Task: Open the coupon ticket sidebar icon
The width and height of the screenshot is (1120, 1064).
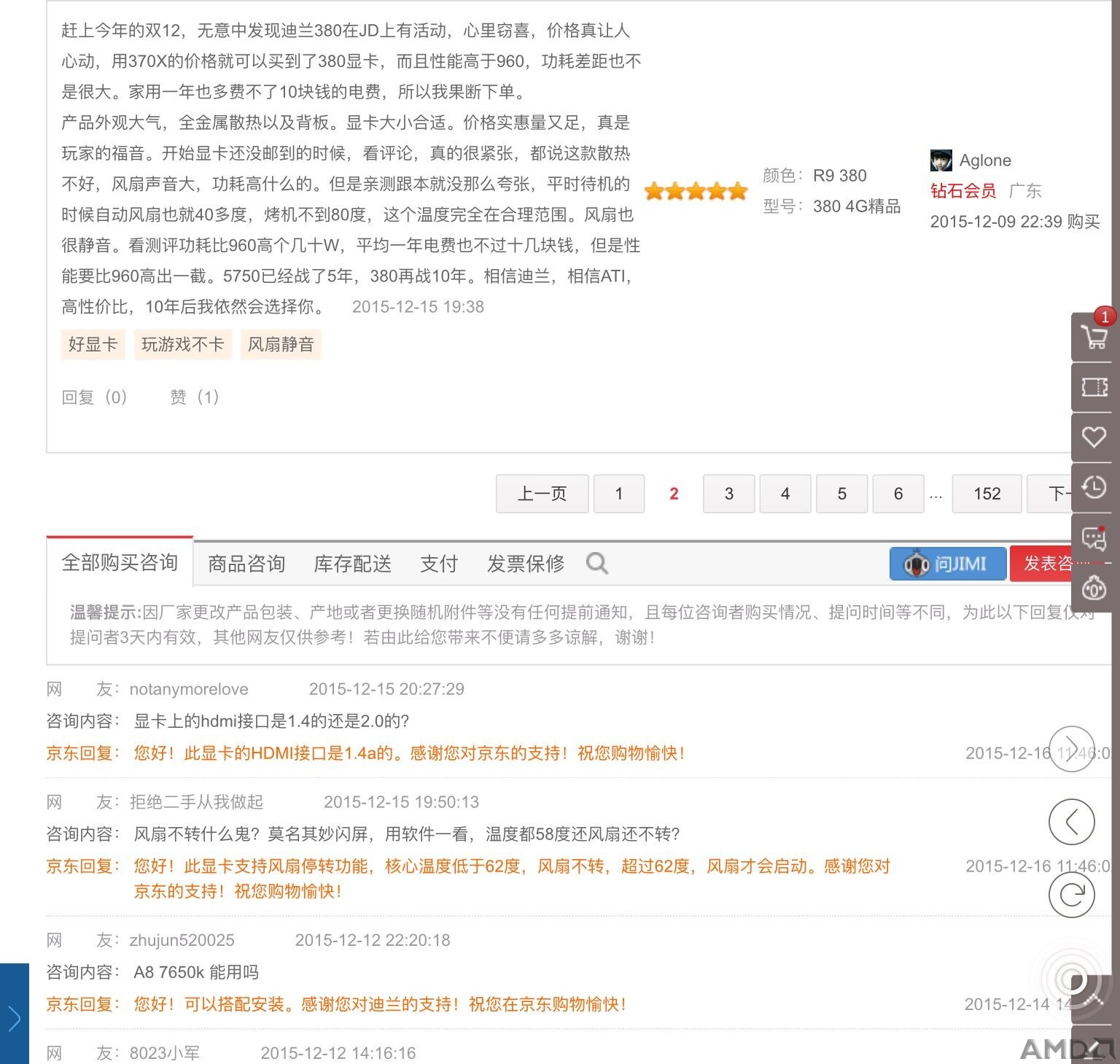Action: [x=1094, y=387]
